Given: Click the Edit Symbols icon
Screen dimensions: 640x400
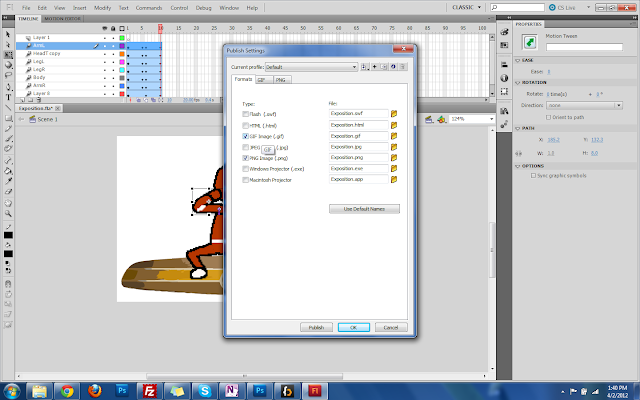Looking at the screenshot, I should coord(441,119).
